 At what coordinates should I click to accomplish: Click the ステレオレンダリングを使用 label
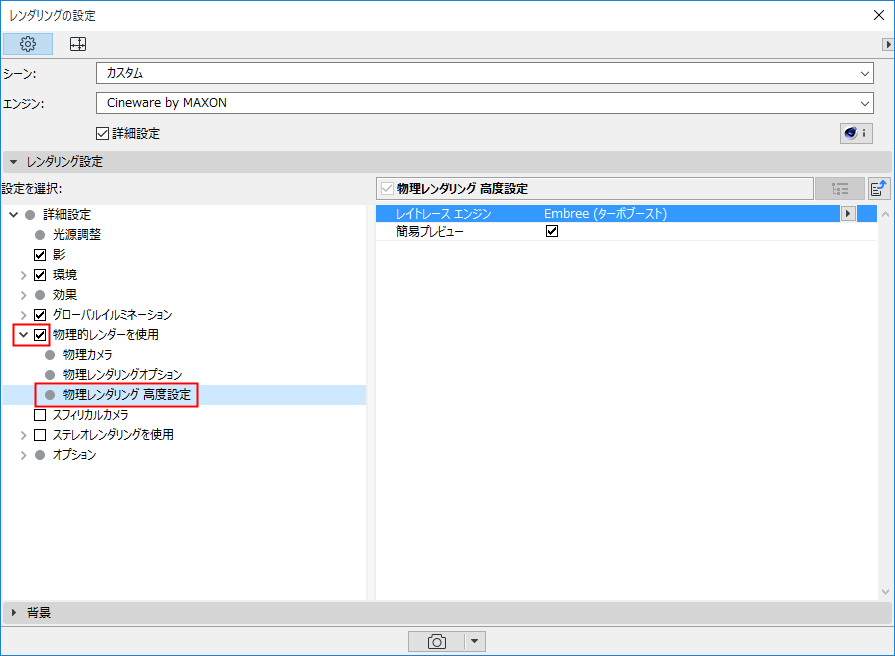point(113,434)
